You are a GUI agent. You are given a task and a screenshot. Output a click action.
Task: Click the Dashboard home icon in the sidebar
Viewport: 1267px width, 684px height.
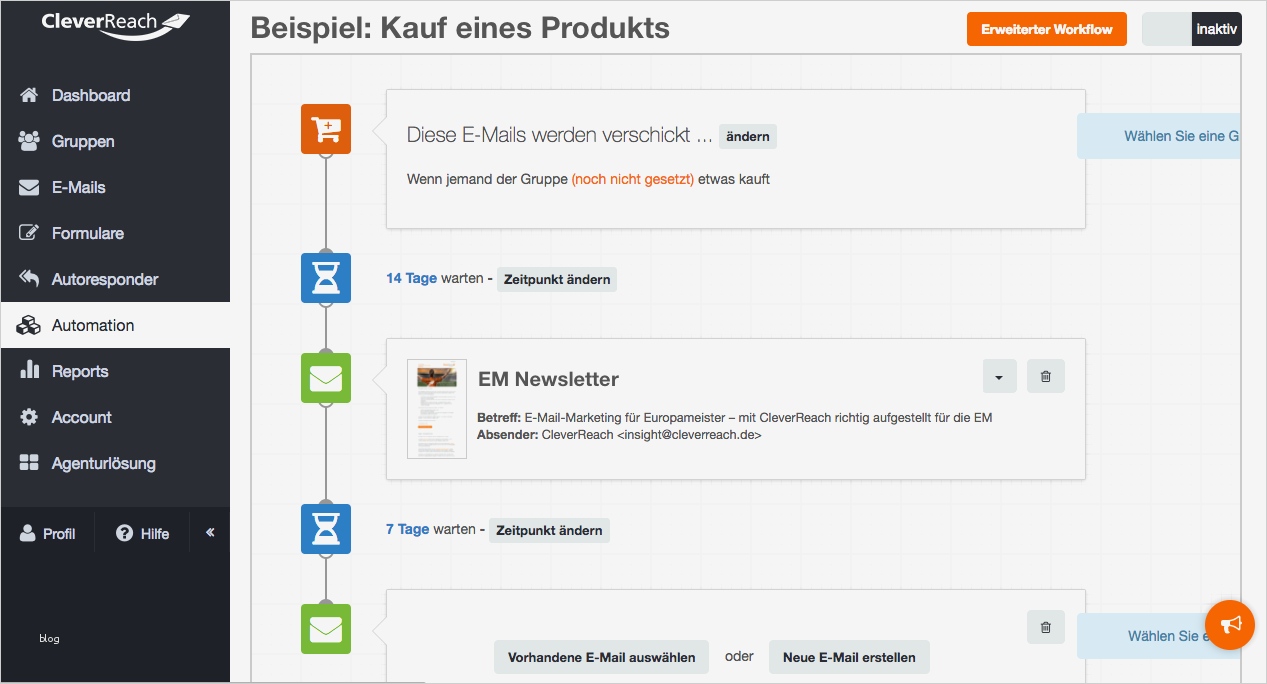tap(29, 95)
